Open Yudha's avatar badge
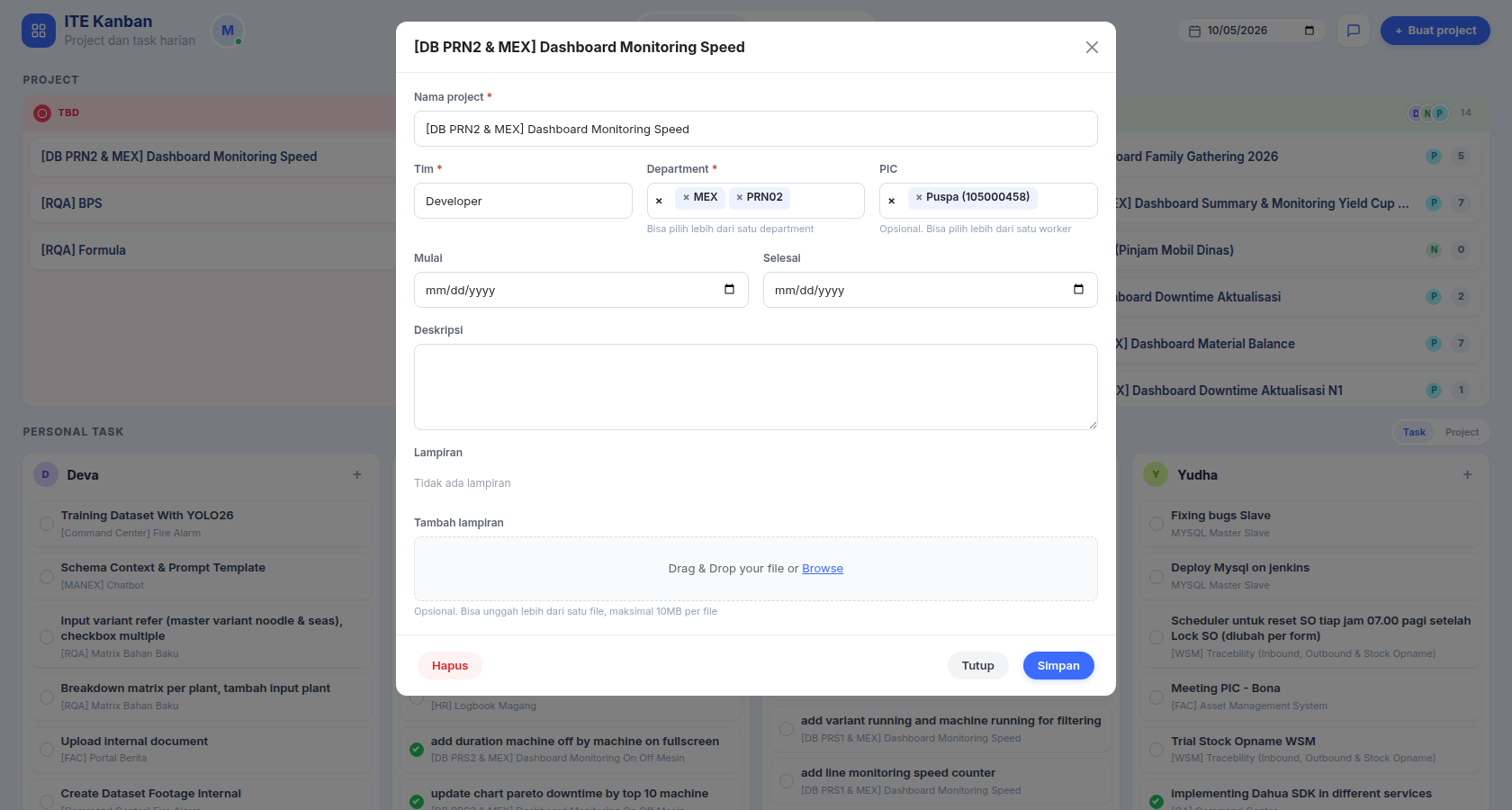 pos(1156,474)
